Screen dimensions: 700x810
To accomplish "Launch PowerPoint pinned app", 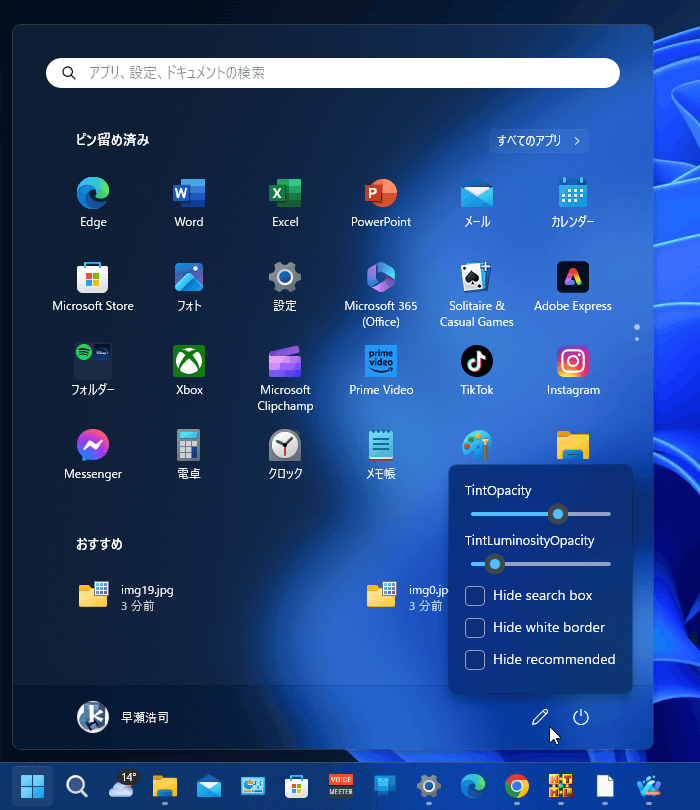I will [x=381, y=202].
